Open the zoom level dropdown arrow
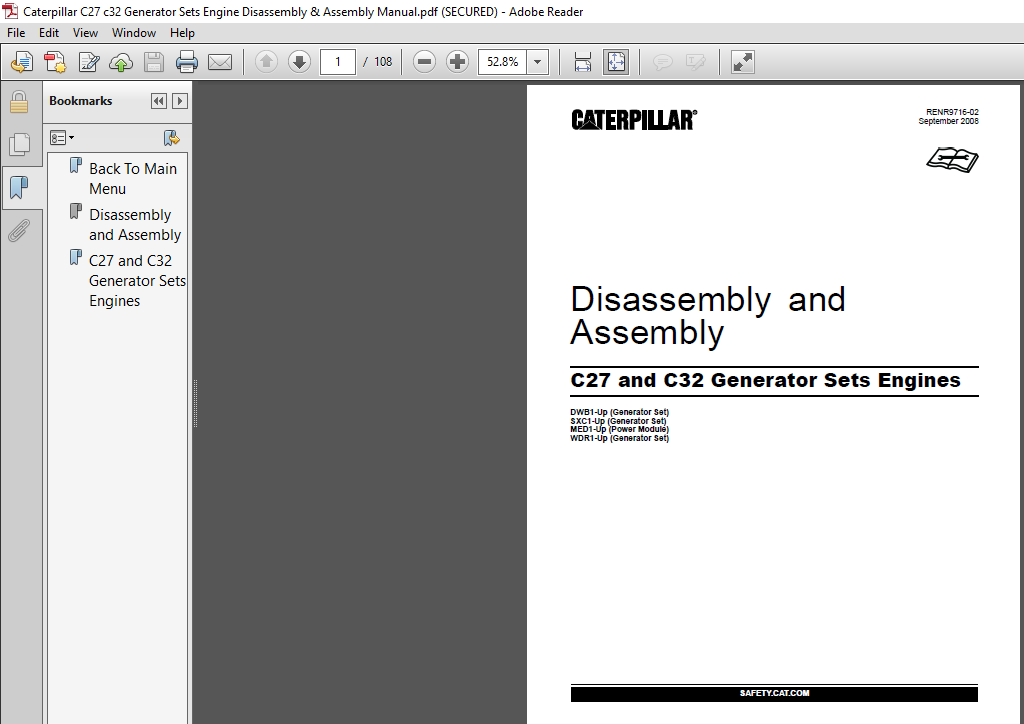Screen dimensions: 1024x724 pyautogui.click(x=537, y=62)
